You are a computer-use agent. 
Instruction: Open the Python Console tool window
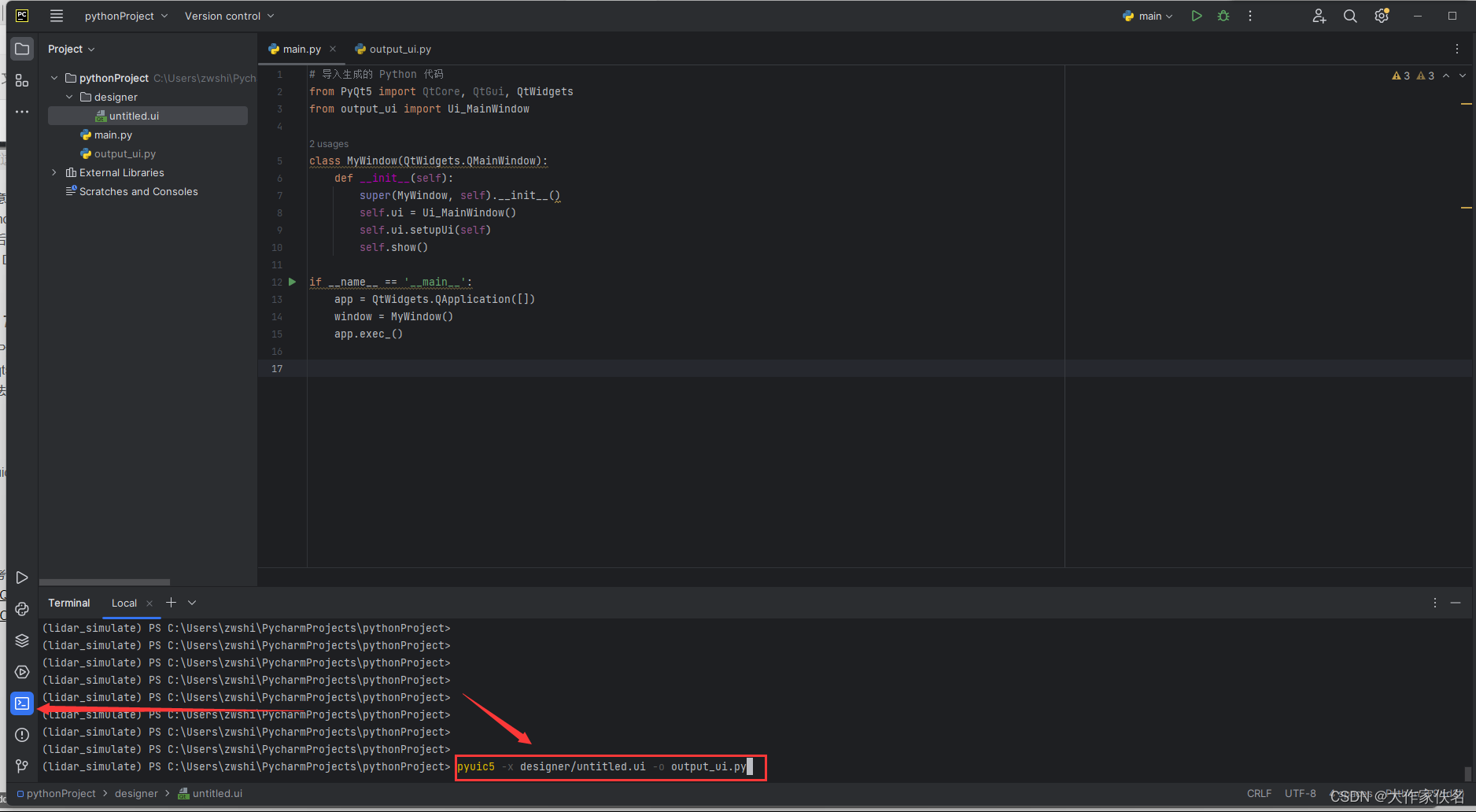pyautogui.click(x=22, y=609)
